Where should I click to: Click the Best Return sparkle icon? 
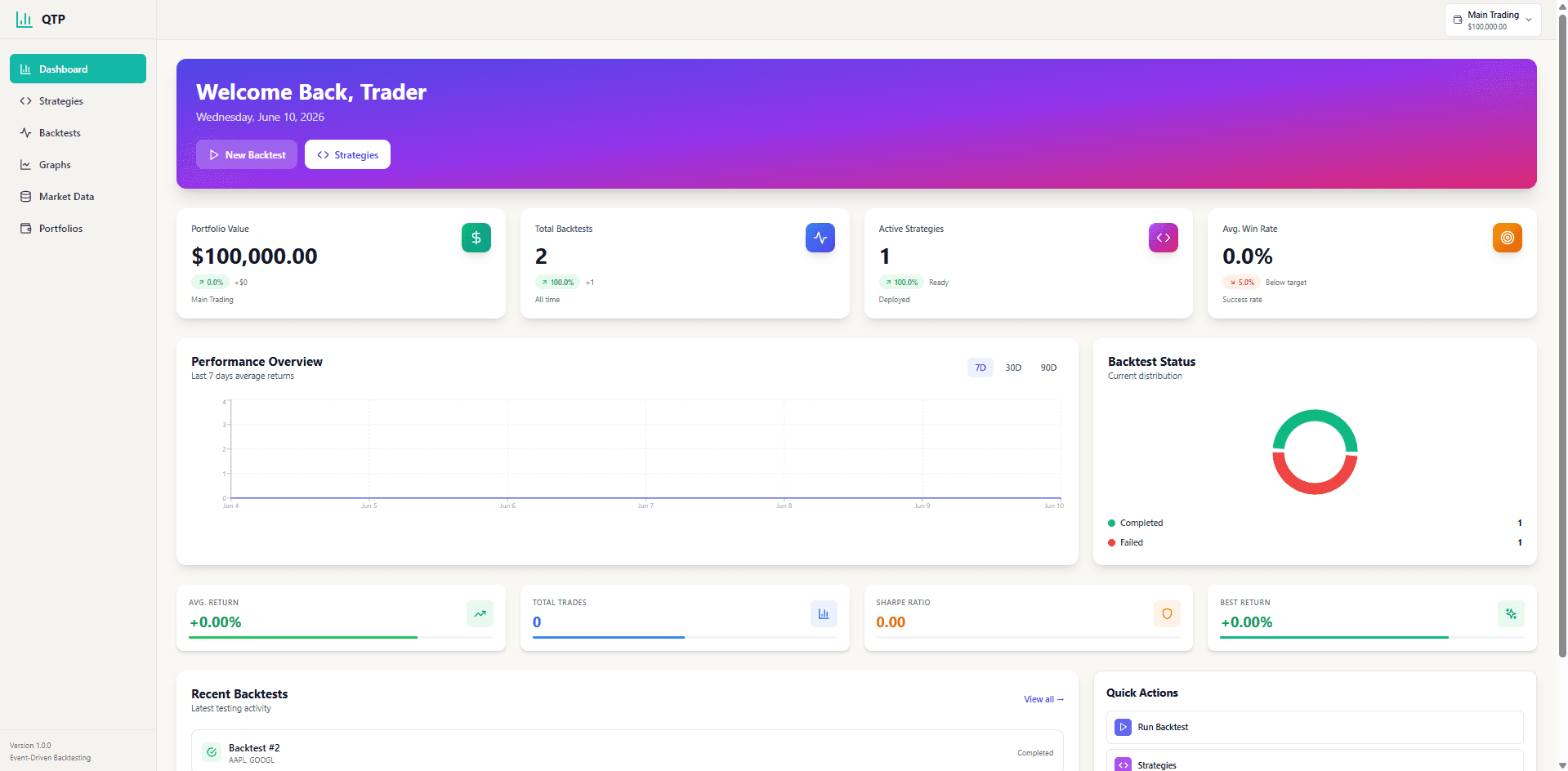coord(1511,613)
